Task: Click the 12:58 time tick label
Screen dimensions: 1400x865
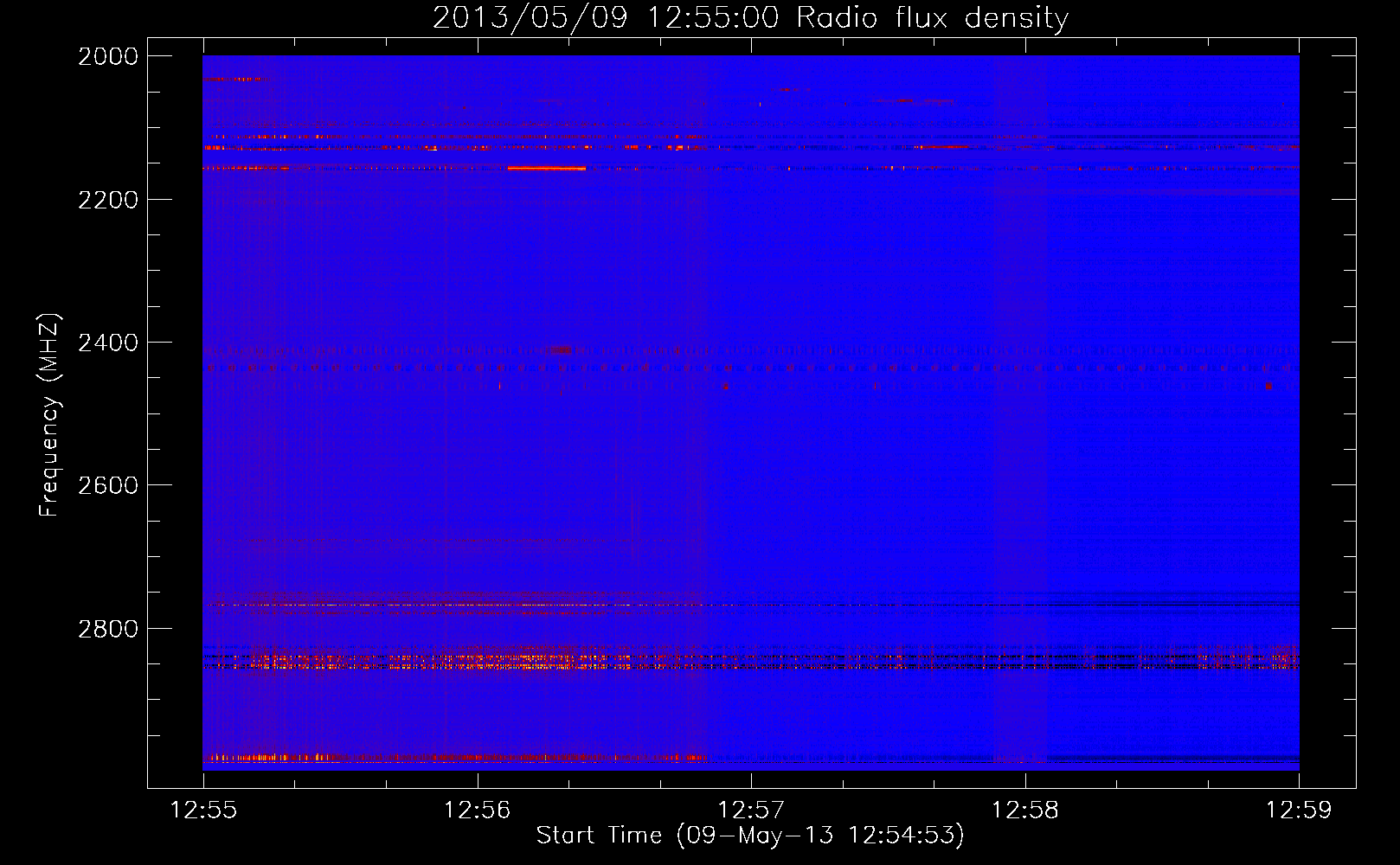Action: pos(1025,811)
